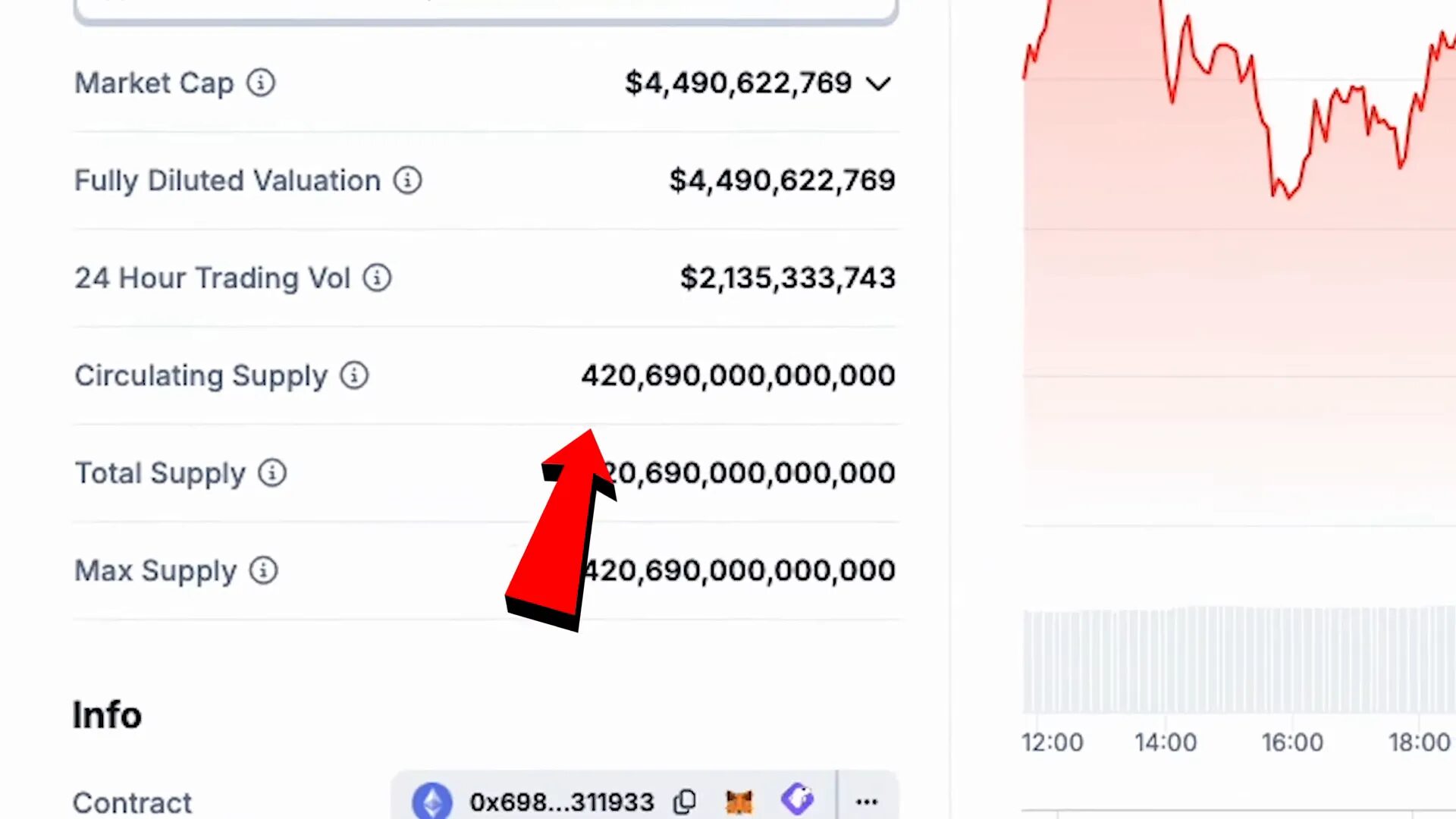
Task: Copy the contract address using the copy icon
Action: (x=685, y=802)
